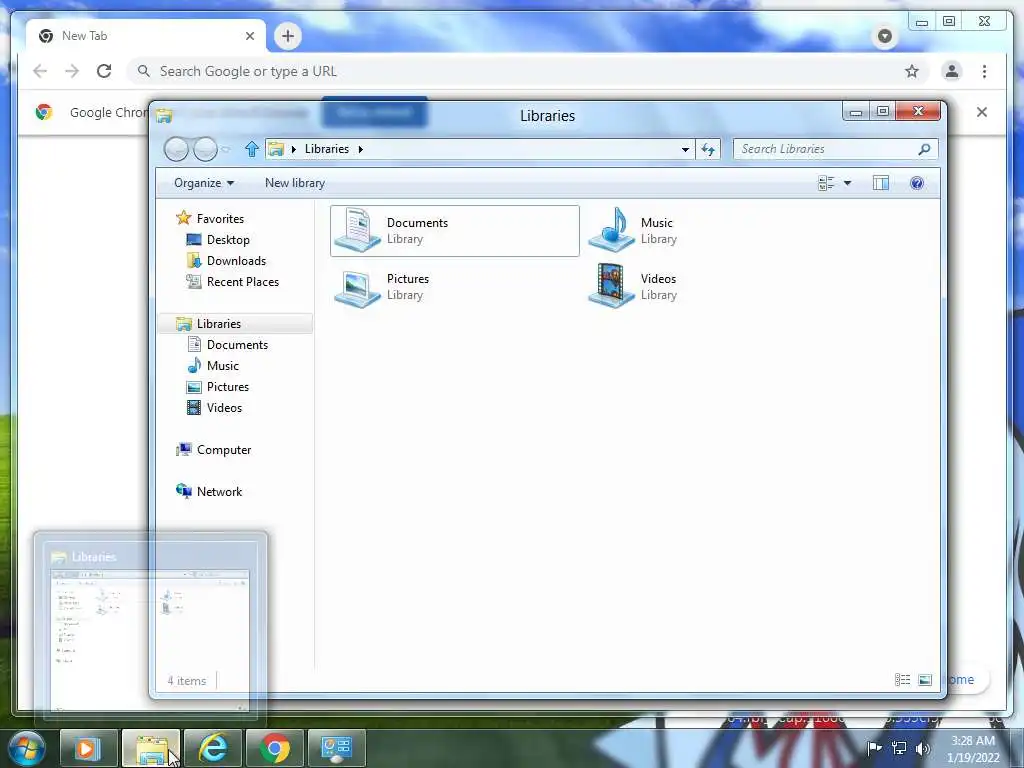Open Explorer Help icon

pyautogui.click(x=917, y=184)
